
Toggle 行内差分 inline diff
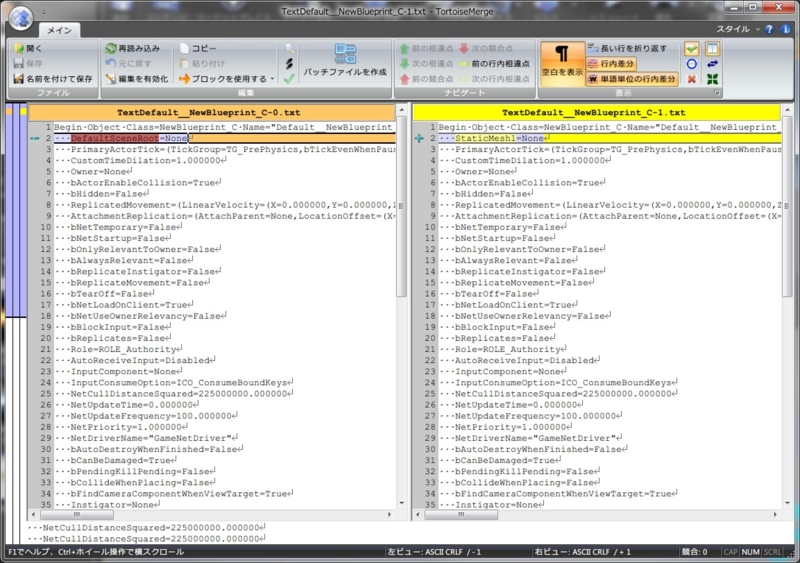(611, 64)
